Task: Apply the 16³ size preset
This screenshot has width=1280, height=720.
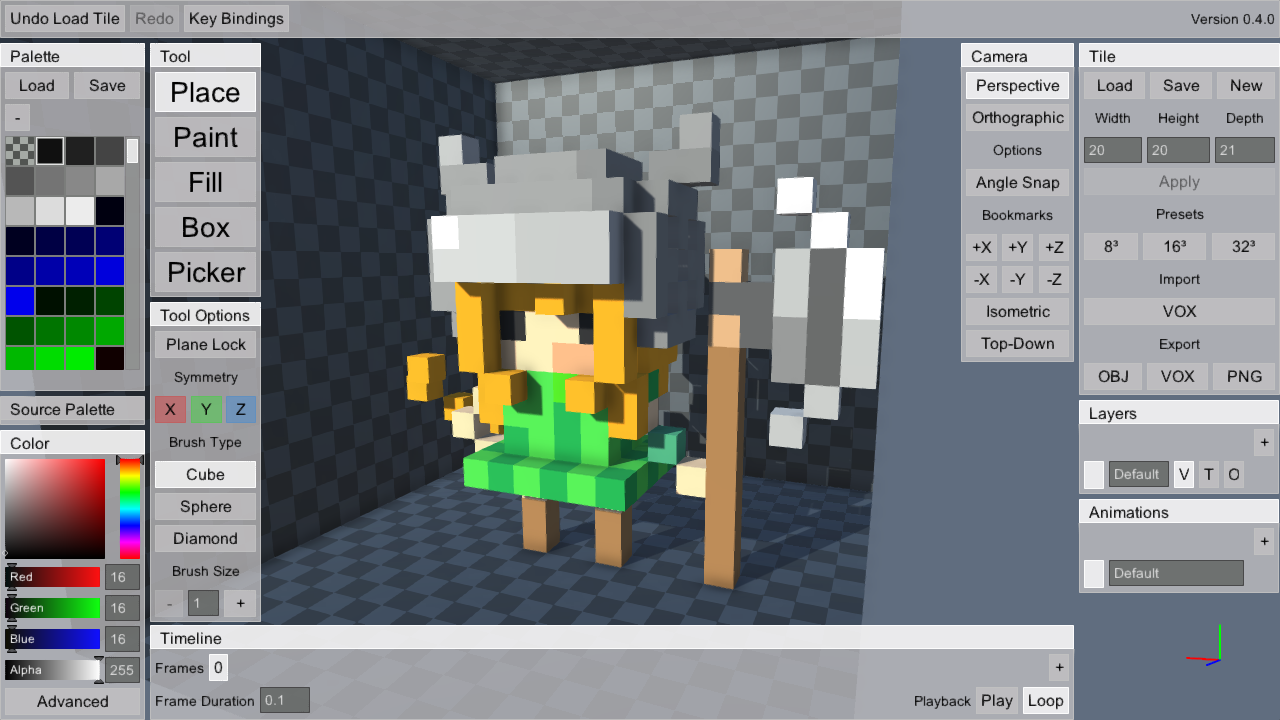Action: tap(1175, 246)
